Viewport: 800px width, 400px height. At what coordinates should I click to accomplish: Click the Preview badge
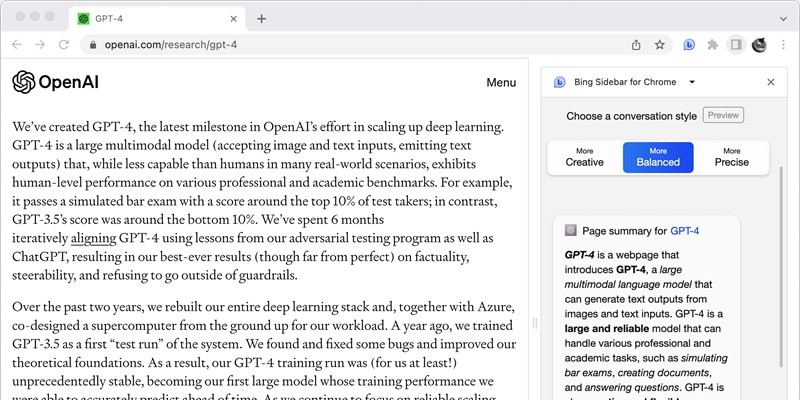pos(723,115)
